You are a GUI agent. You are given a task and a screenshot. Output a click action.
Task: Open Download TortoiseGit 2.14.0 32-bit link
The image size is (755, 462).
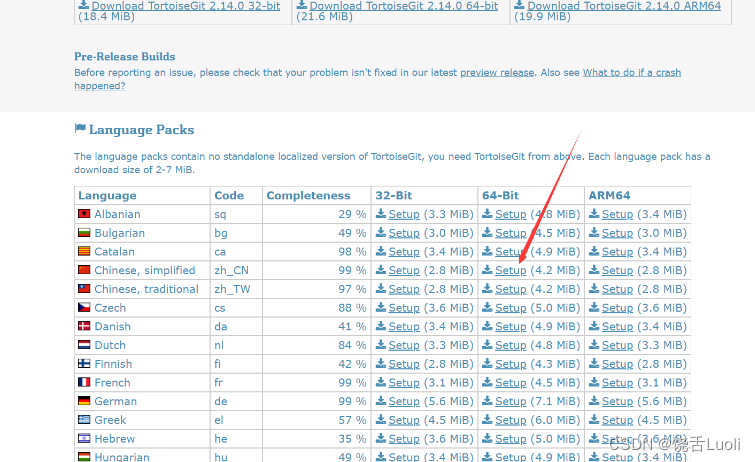point(186,6)
